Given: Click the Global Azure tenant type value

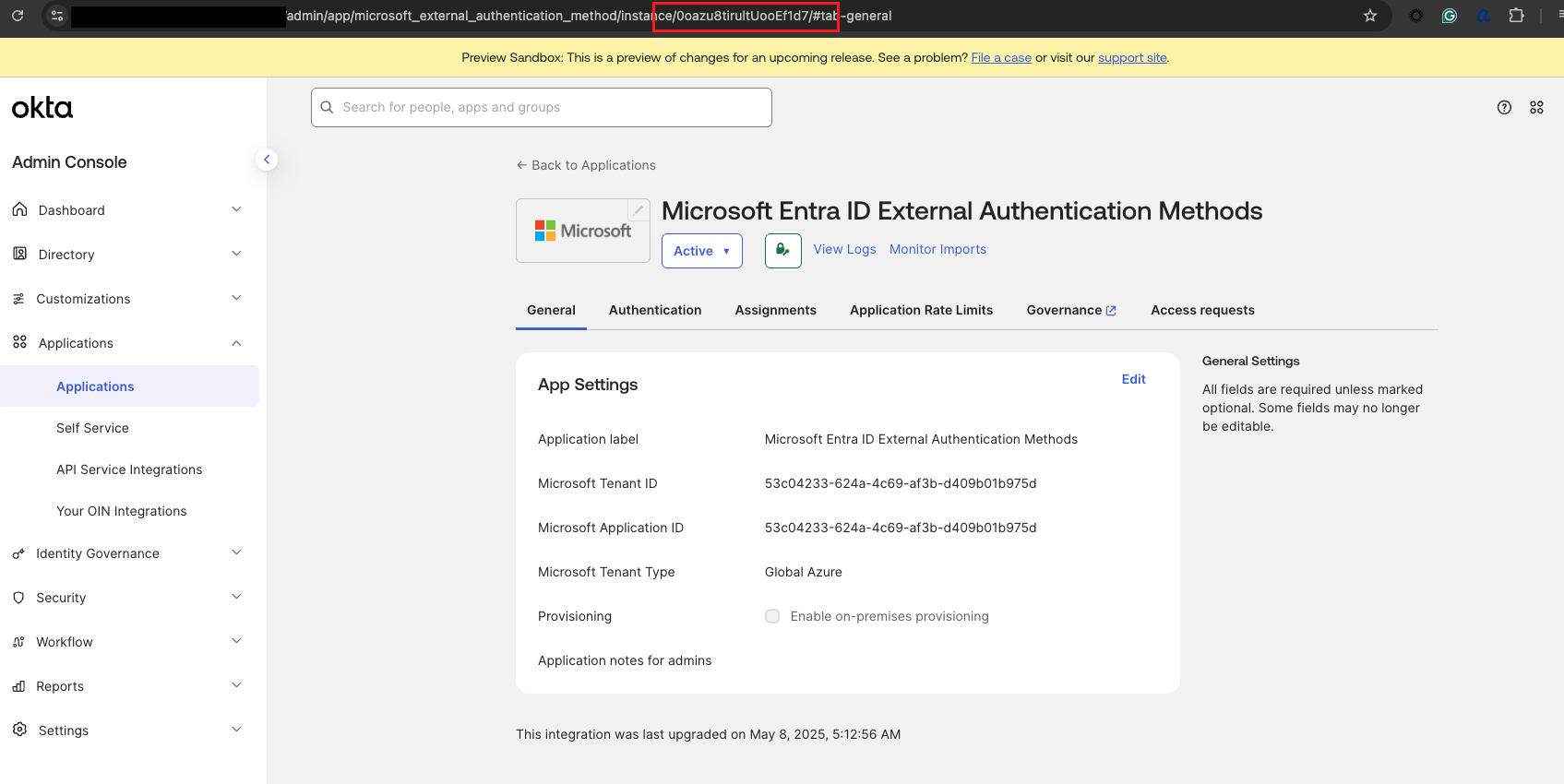Looking at the screenshot, I should tap(804, 572).
